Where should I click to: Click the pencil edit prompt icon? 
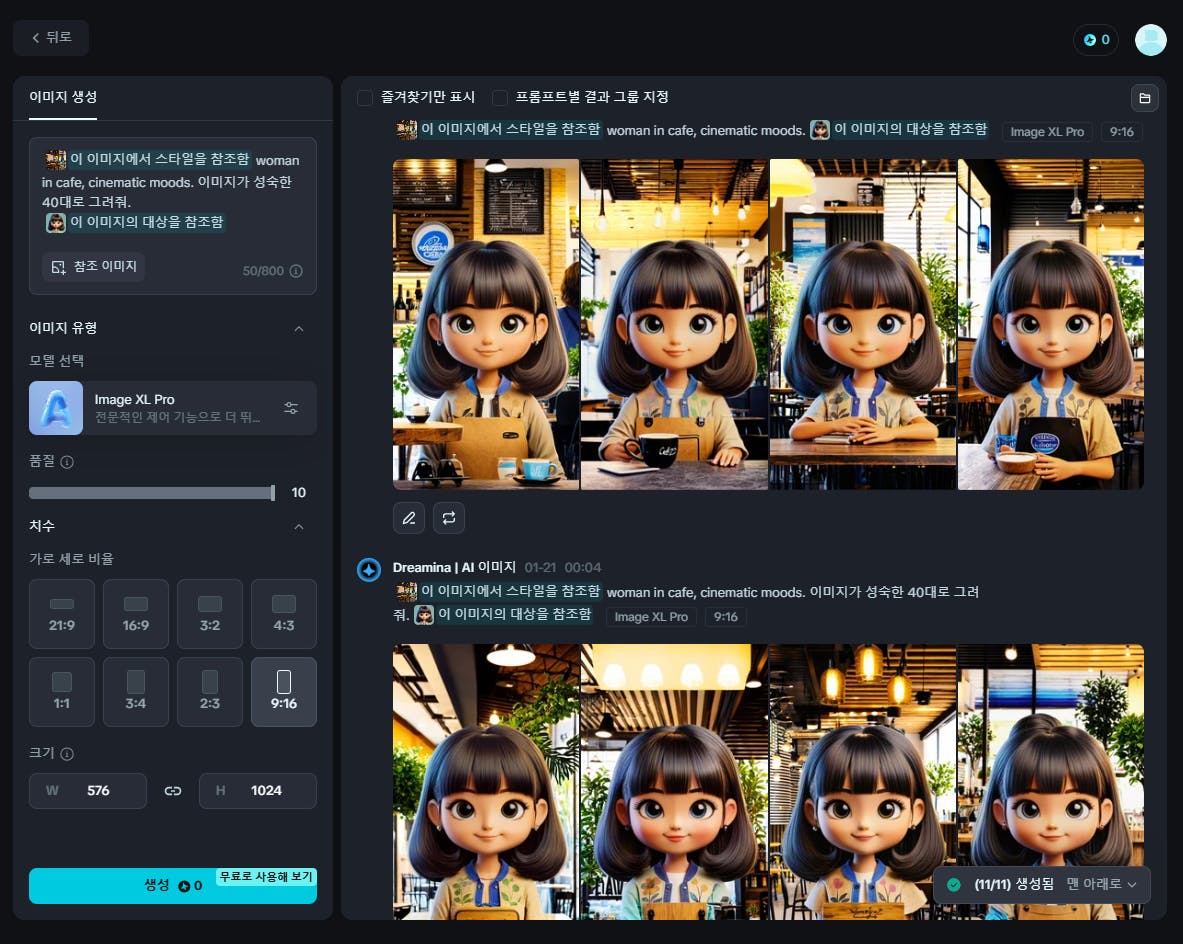(x=409, y=518)
